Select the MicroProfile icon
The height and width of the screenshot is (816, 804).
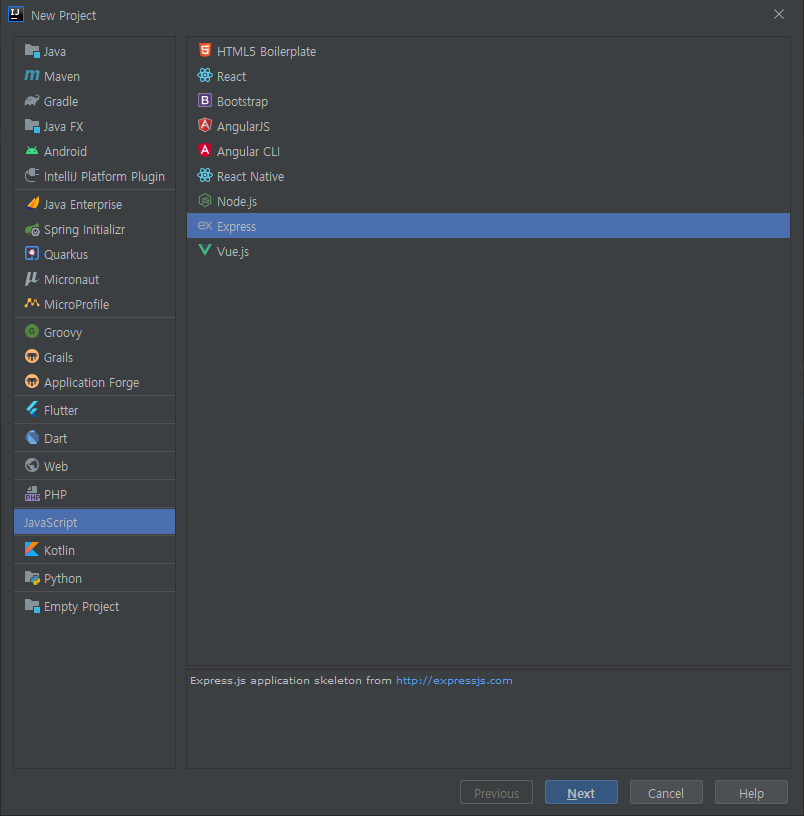32,303
